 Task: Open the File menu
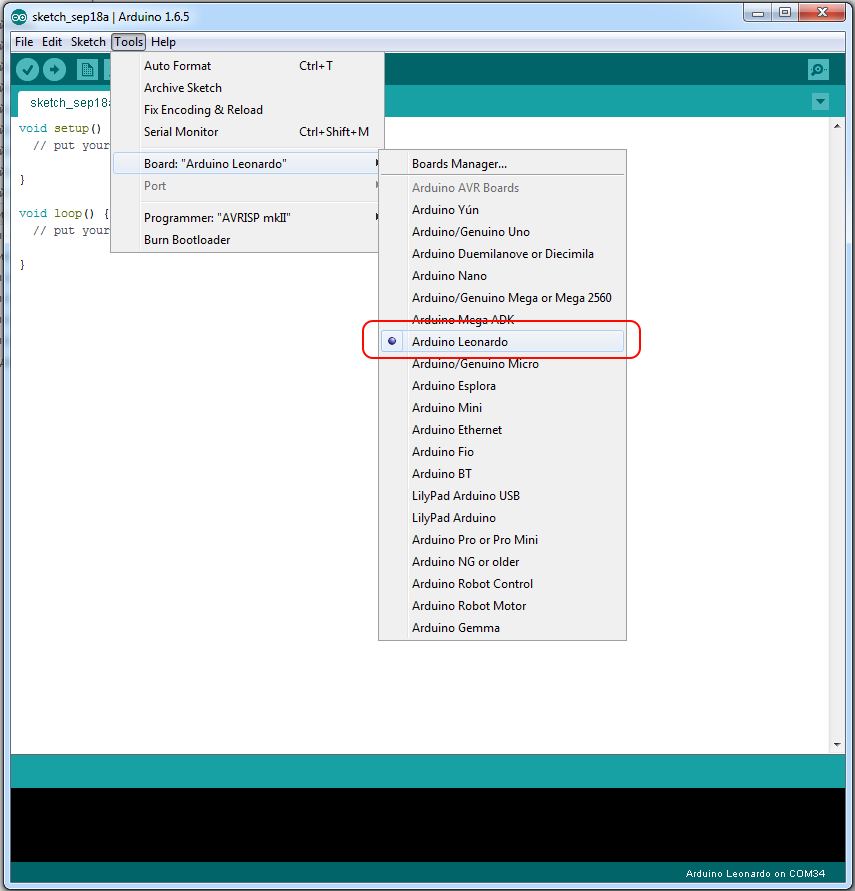click(24, 42)
